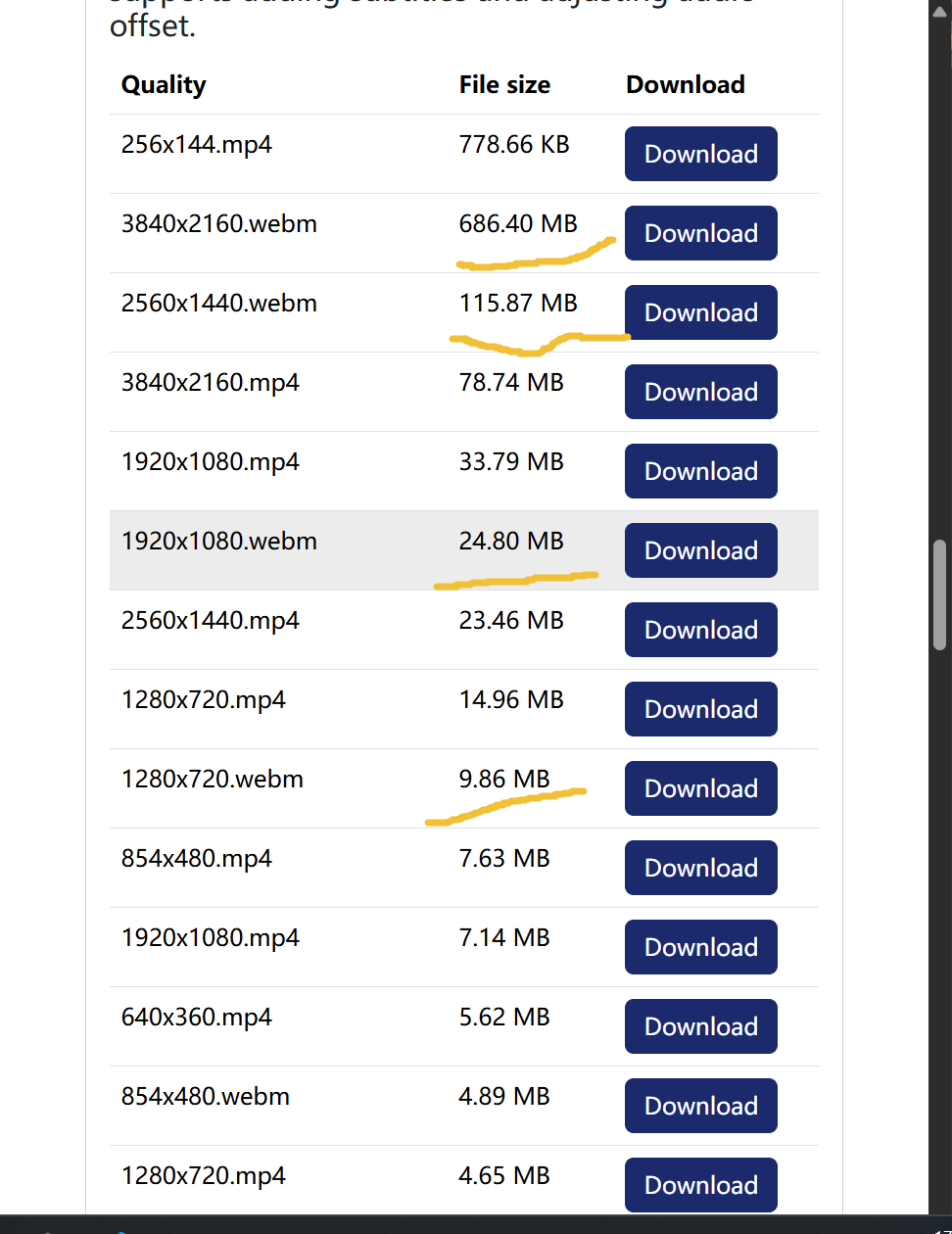This screenshot has width=952, height=1234.
Task: Click the 115.87 MB file size
Action: point(518,304)
